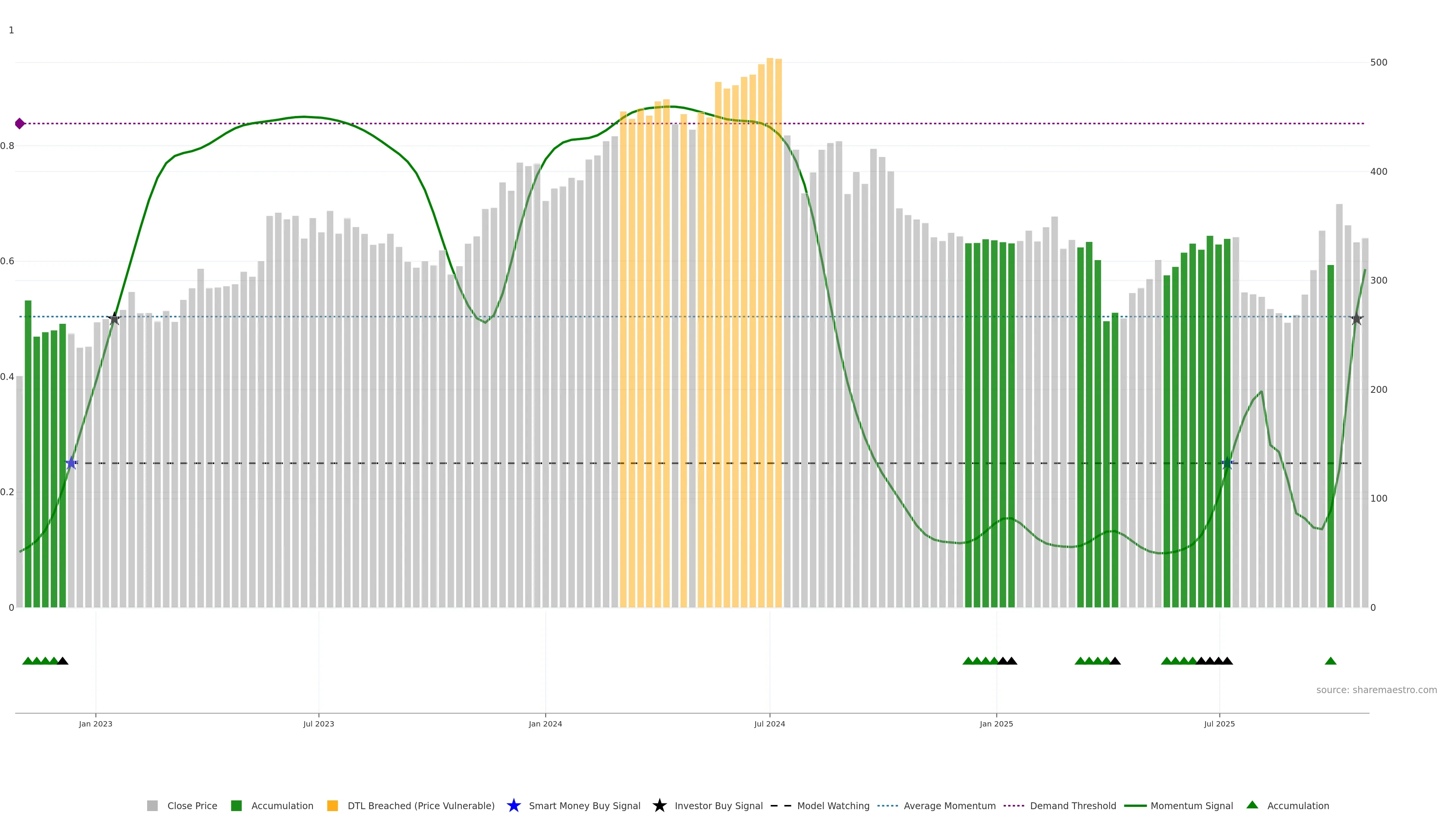Click the Jan 2025 axis label

tap(996, 723)
